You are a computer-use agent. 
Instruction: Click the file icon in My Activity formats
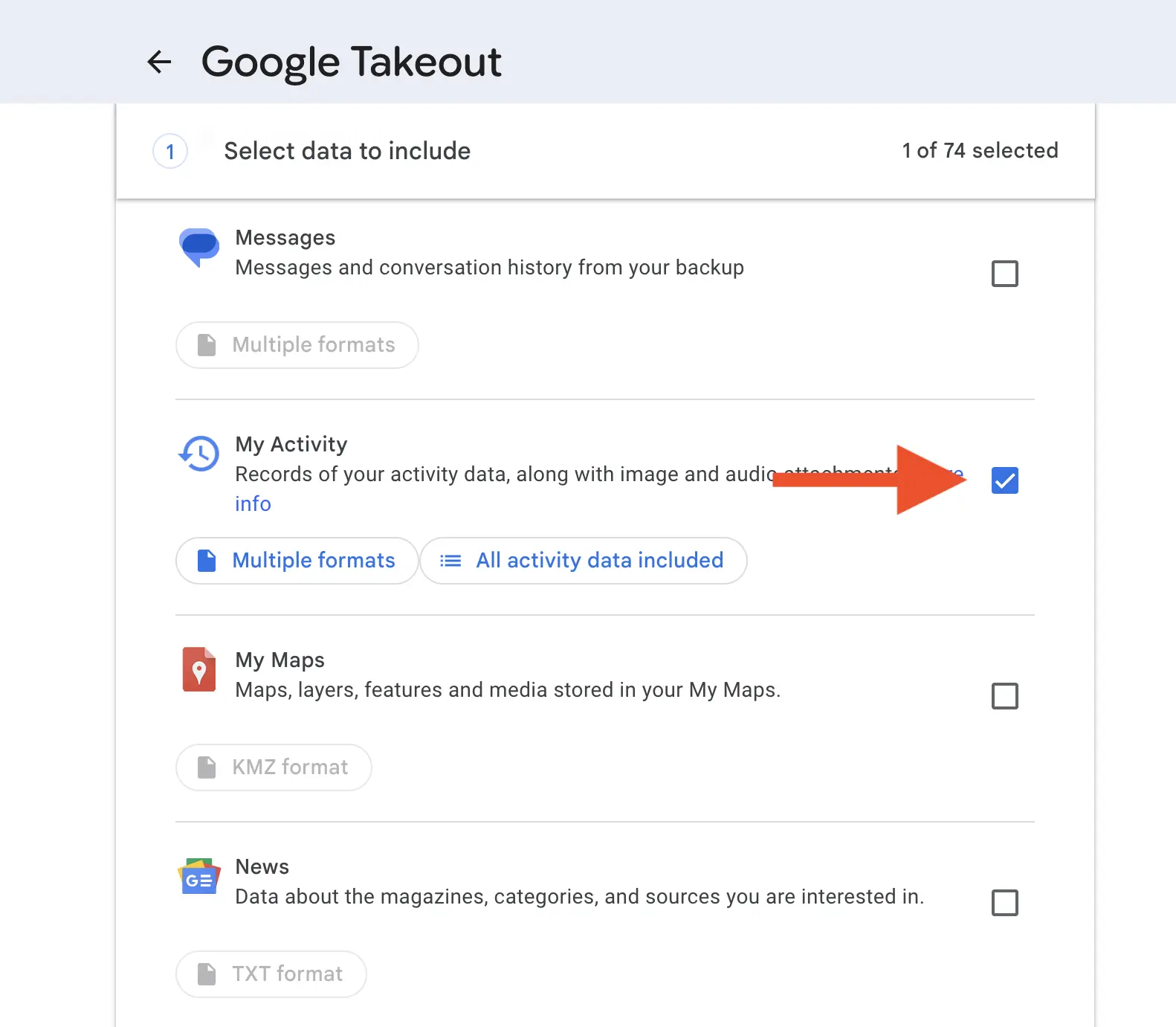pos(207,561)
